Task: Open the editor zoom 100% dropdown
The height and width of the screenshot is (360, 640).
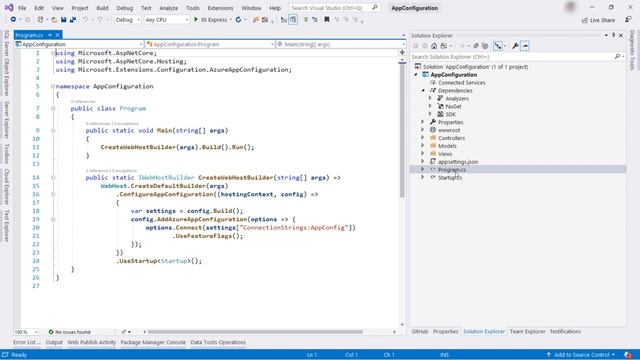Action: tap(26, 332)
